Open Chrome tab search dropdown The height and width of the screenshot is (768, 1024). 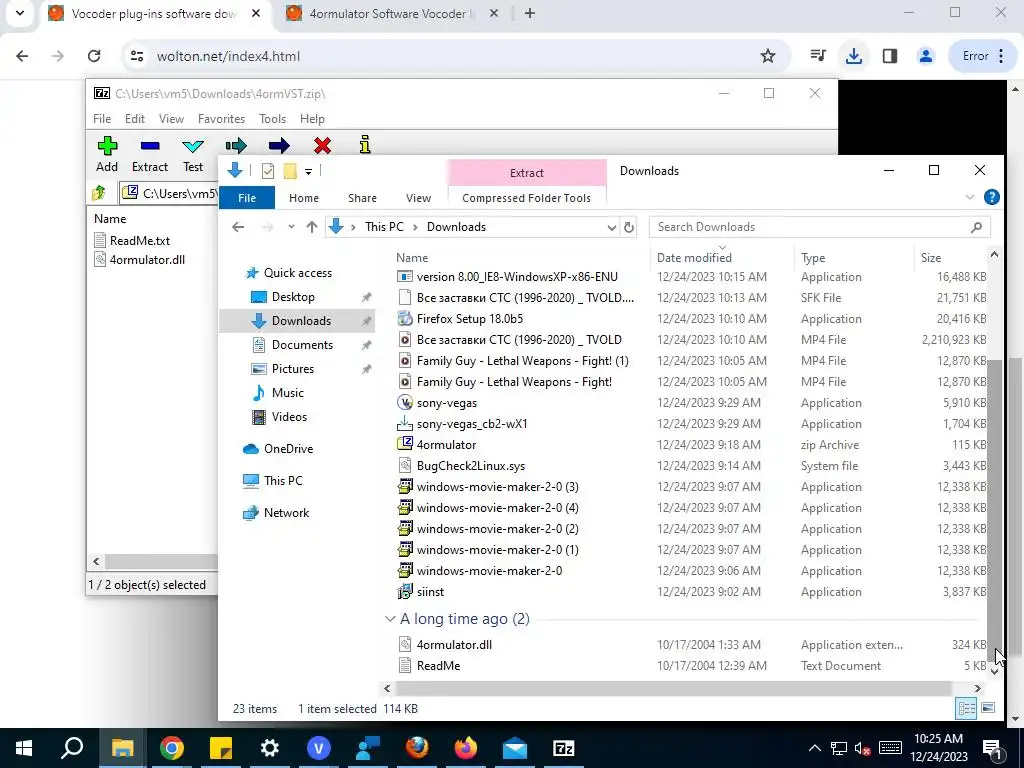click(x=20, y=13)
